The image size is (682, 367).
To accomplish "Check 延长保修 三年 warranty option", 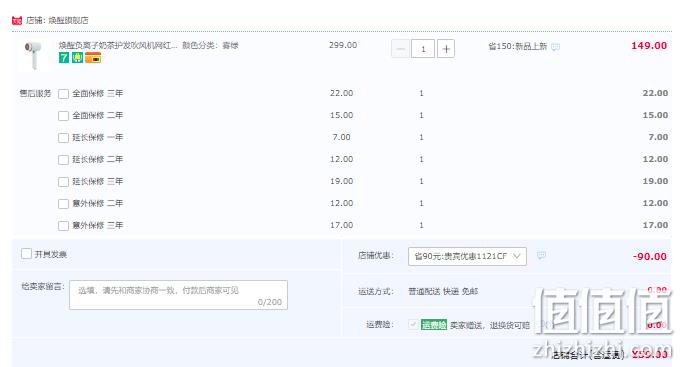I will point(64,182).
